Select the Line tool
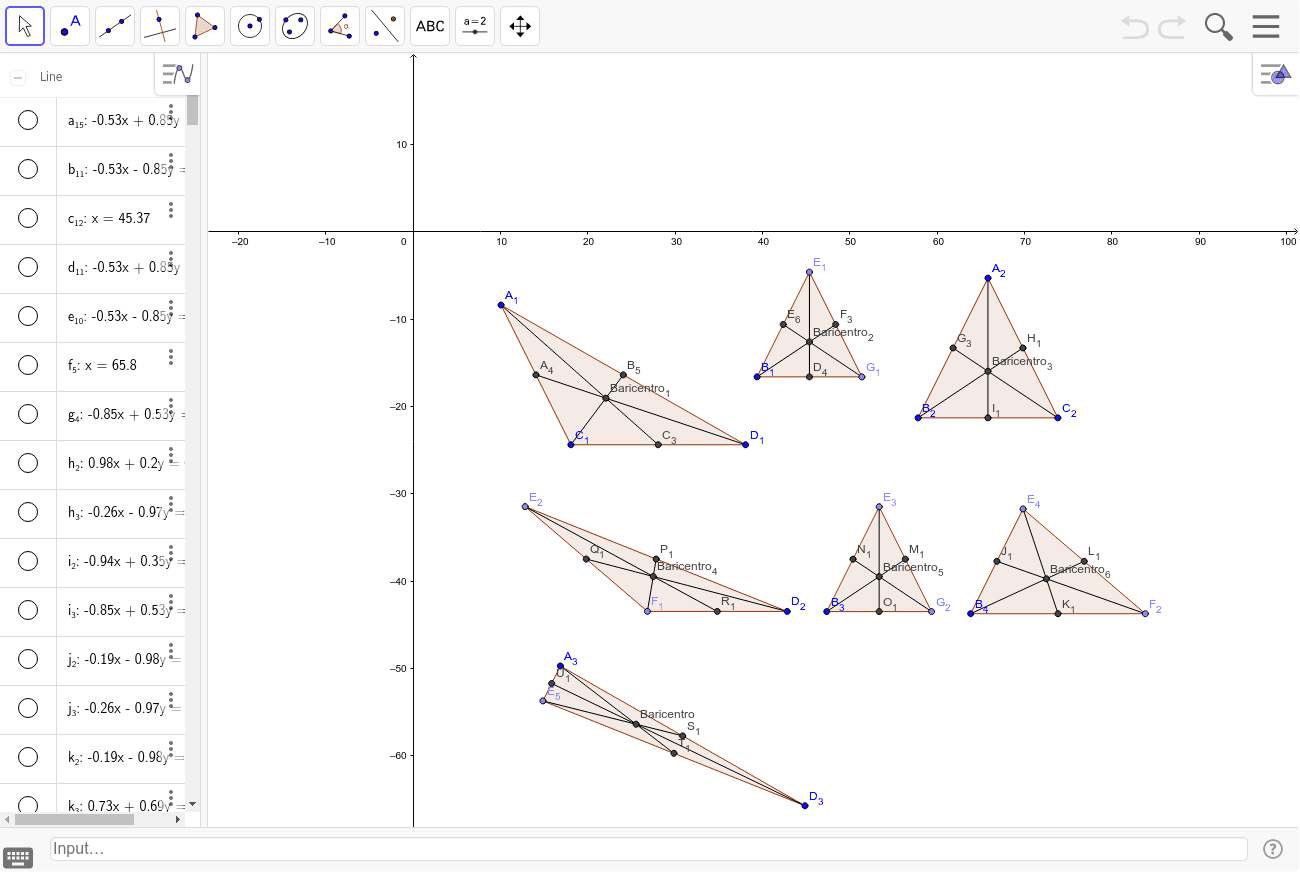 click(115, 26)
